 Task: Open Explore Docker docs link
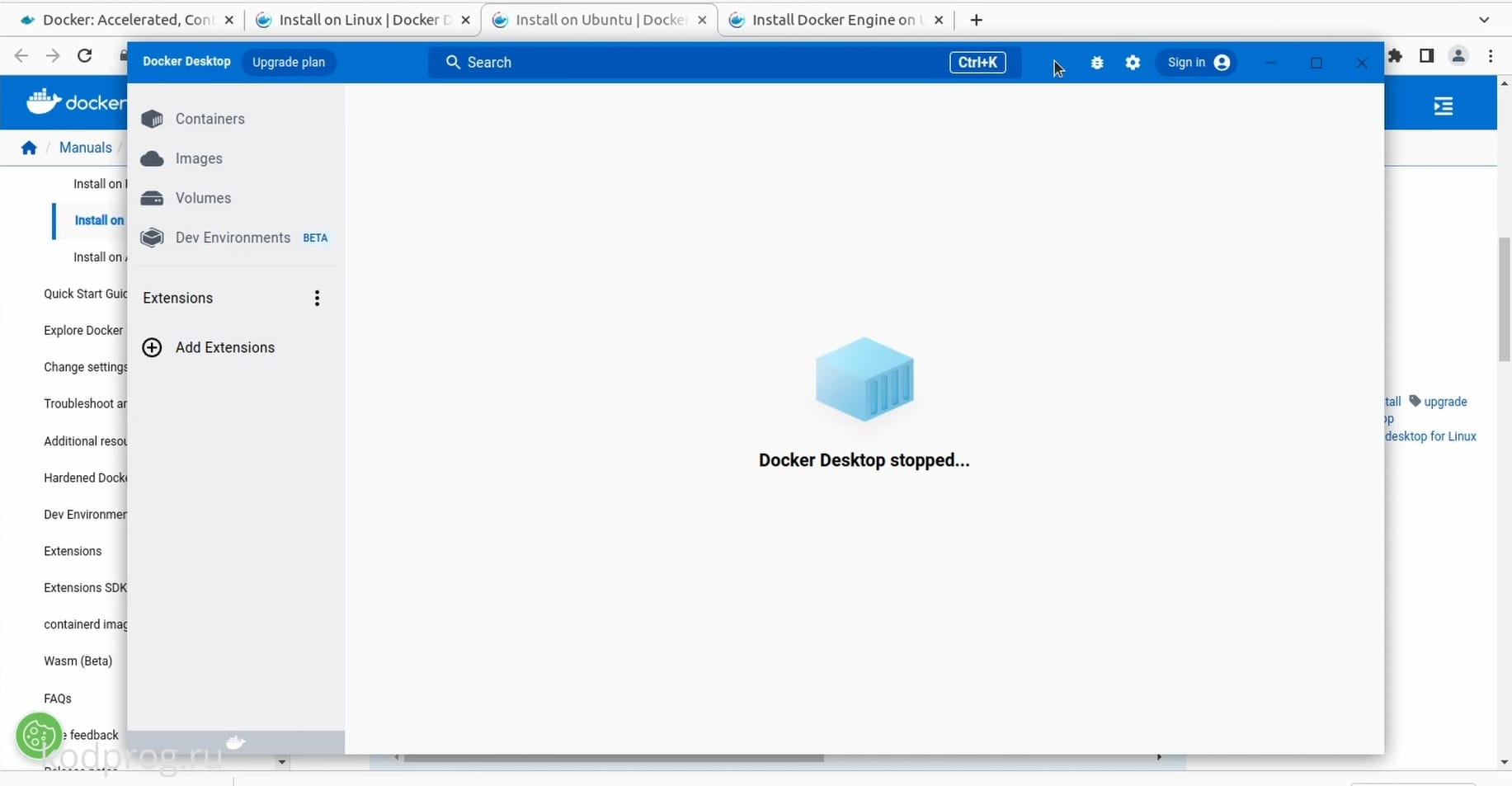(x=83, y=330)
